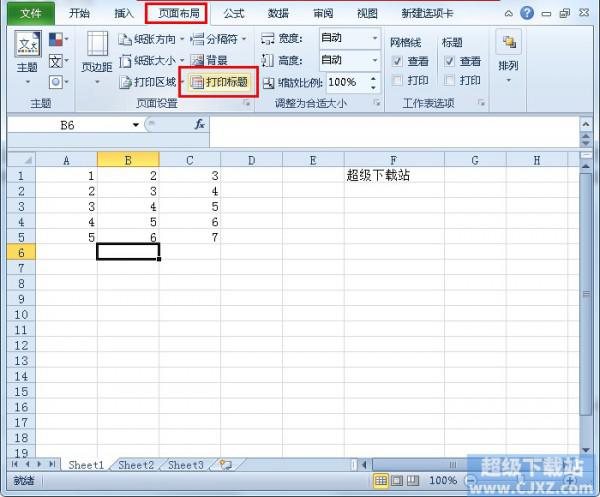Select cell C5 with value 7
Viewport: 600px width, 497px height.
pos(190,237)
